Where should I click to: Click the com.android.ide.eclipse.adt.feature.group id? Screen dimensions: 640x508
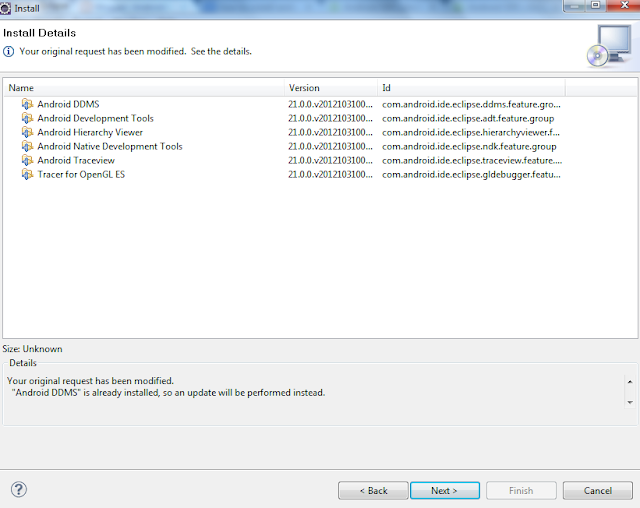coord(468,119)
